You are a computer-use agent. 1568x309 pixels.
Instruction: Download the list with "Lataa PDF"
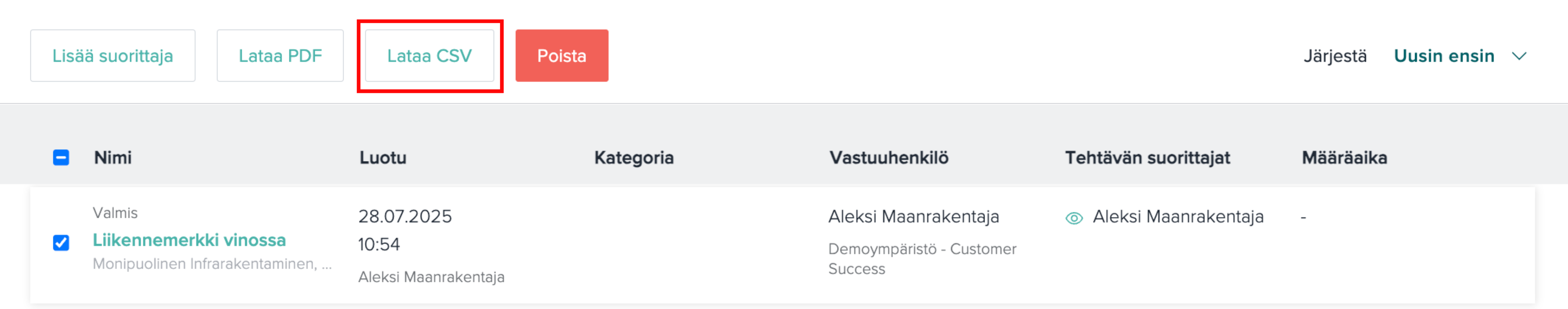[280, 56]
